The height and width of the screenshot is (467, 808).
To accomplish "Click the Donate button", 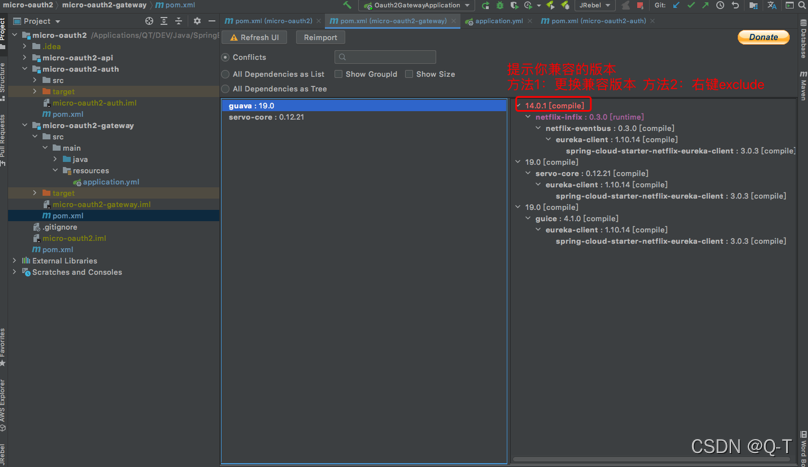I will click(x=763, y=37).
